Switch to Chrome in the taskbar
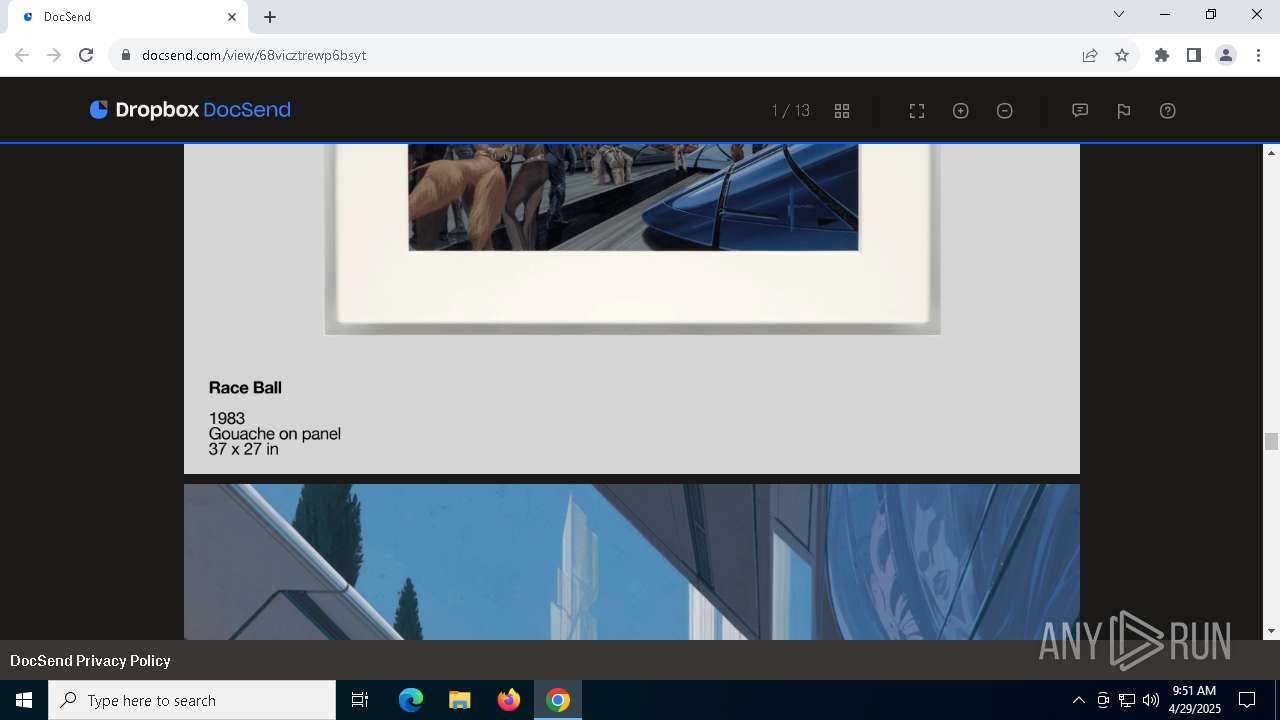Screen dimensions: 1280x720 pos(558,700)
